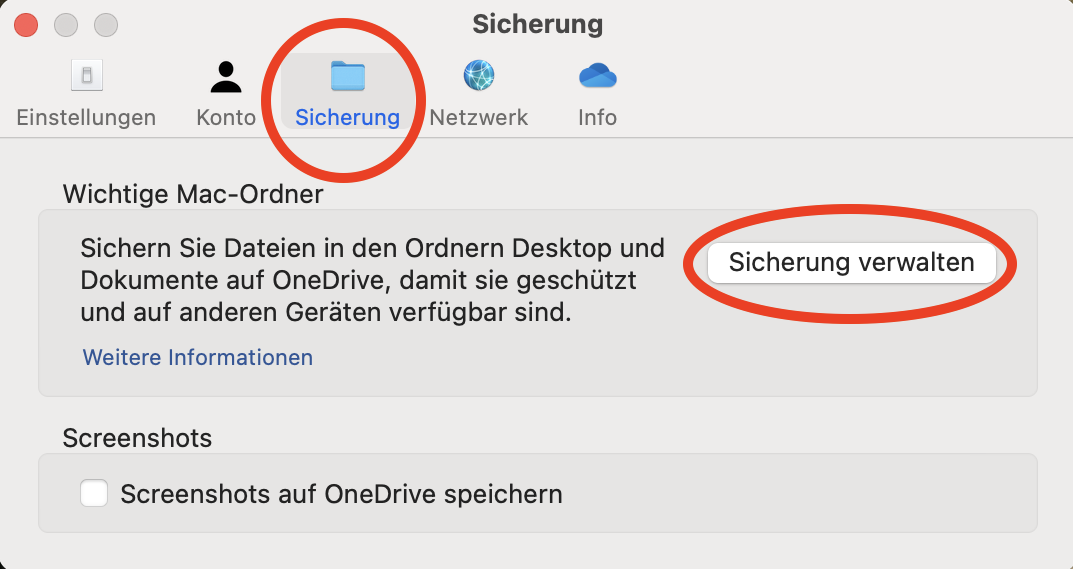Open the Info tab label
This screenshot has height=569, width=1073.
(x=597, y=117)
